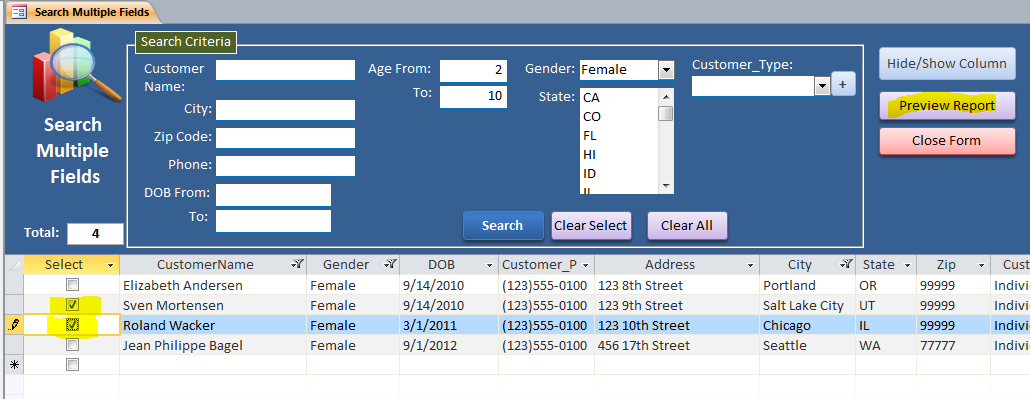
Task: Click the Phone input field
Action: [x=285, y=166]
